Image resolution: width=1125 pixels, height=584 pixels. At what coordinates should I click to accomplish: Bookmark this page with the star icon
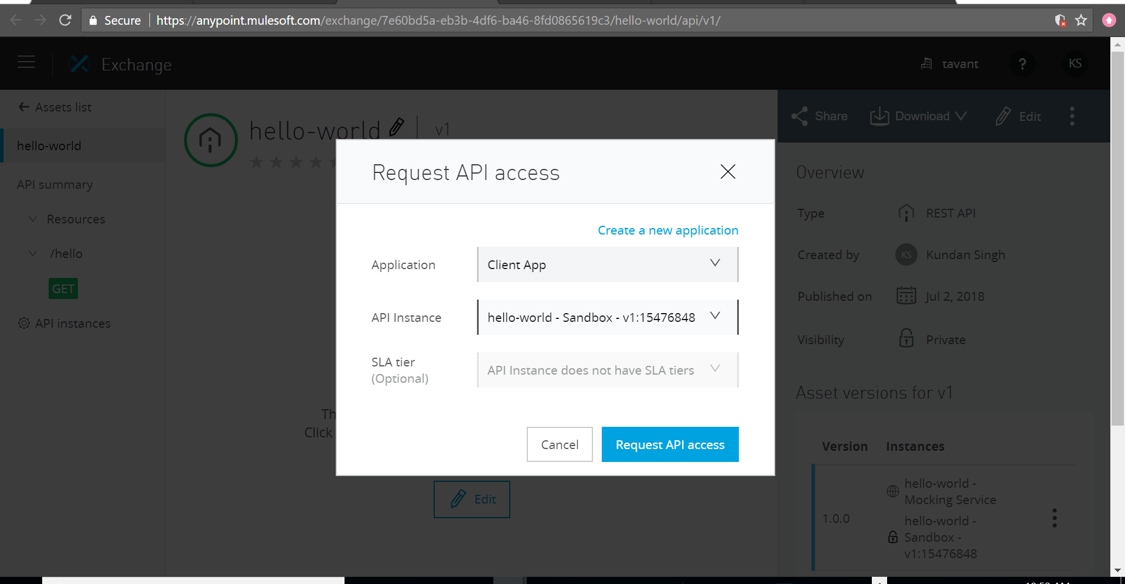[x=1081, y=20]
